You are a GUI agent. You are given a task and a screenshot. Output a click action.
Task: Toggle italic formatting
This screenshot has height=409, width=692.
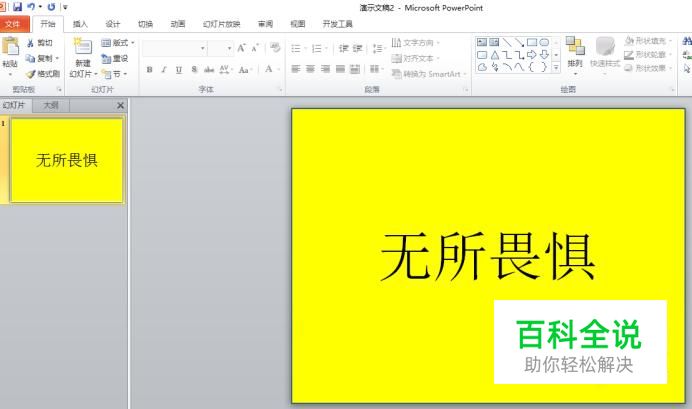click(x=164, y=69)
